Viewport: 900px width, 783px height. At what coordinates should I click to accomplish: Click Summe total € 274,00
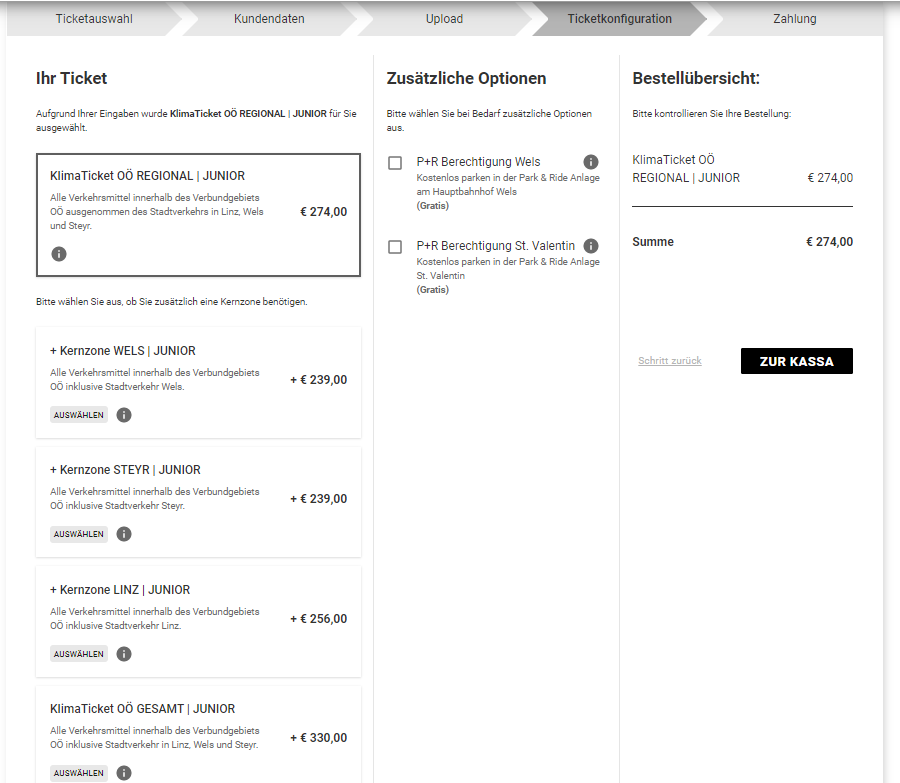point(829,242)
